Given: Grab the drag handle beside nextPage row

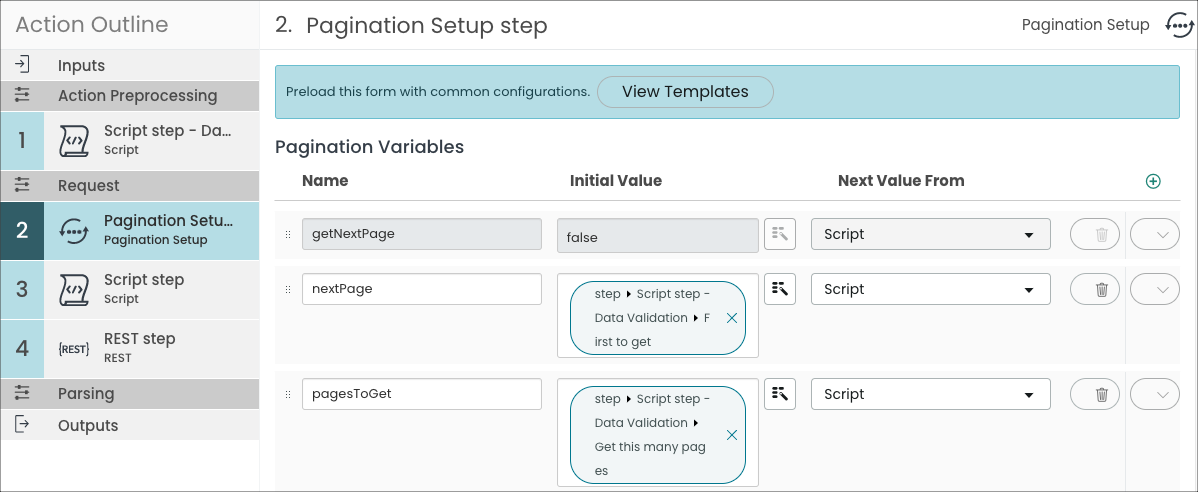Looking at the screenshot, I should tap(288, 290).
